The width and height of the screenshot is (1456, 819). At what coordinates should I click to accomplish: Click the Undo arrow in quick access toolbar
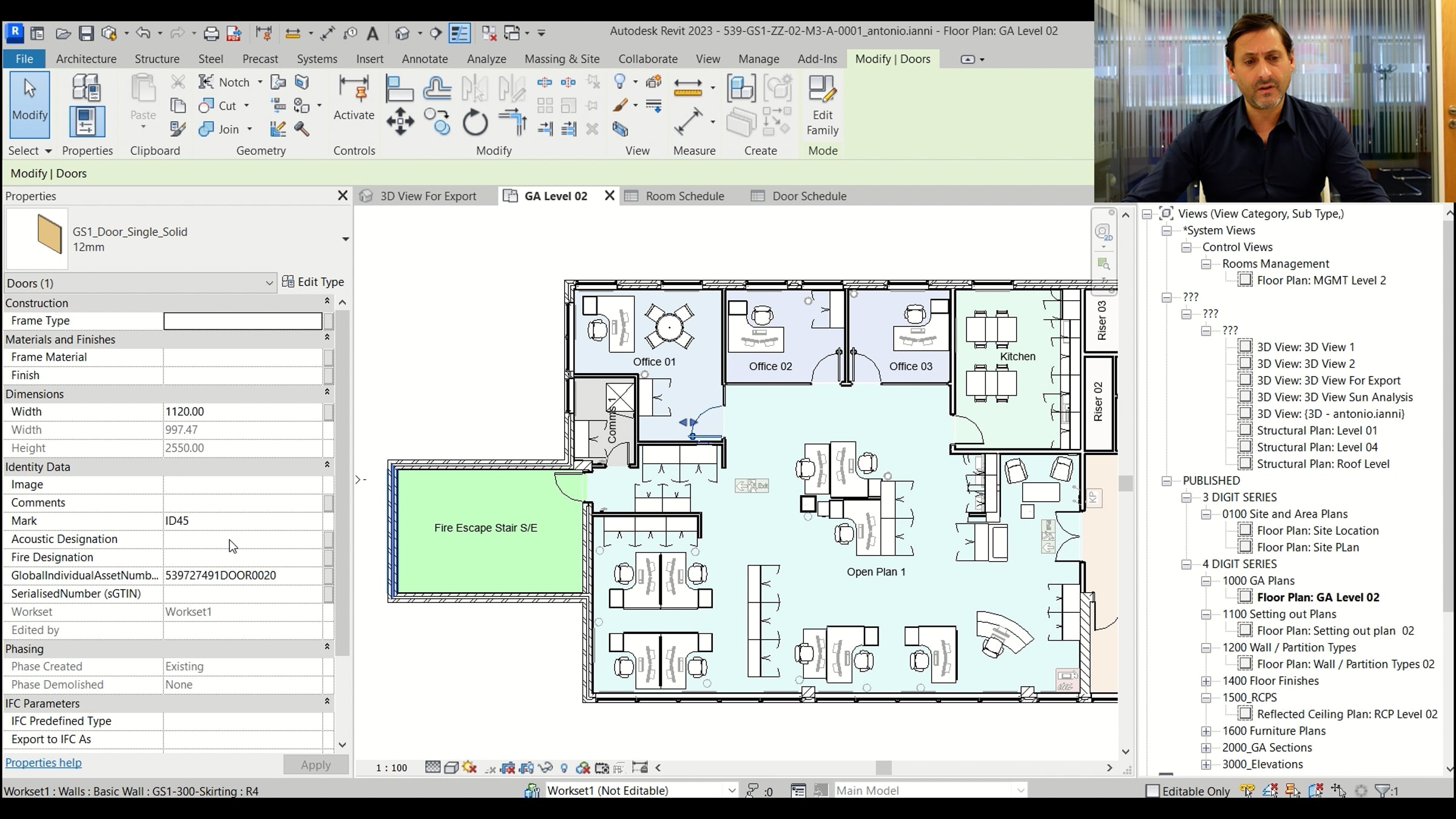point(143,33)
